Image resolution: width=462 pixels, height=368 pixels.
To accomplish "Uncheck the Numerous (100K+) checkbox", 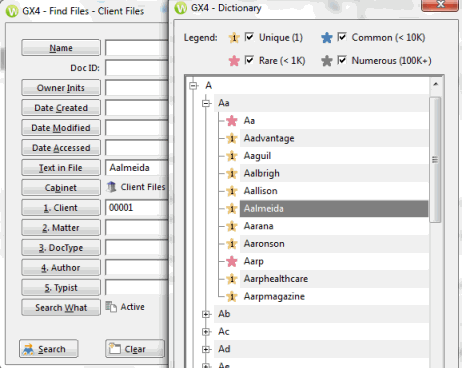I will coord(342,60).
